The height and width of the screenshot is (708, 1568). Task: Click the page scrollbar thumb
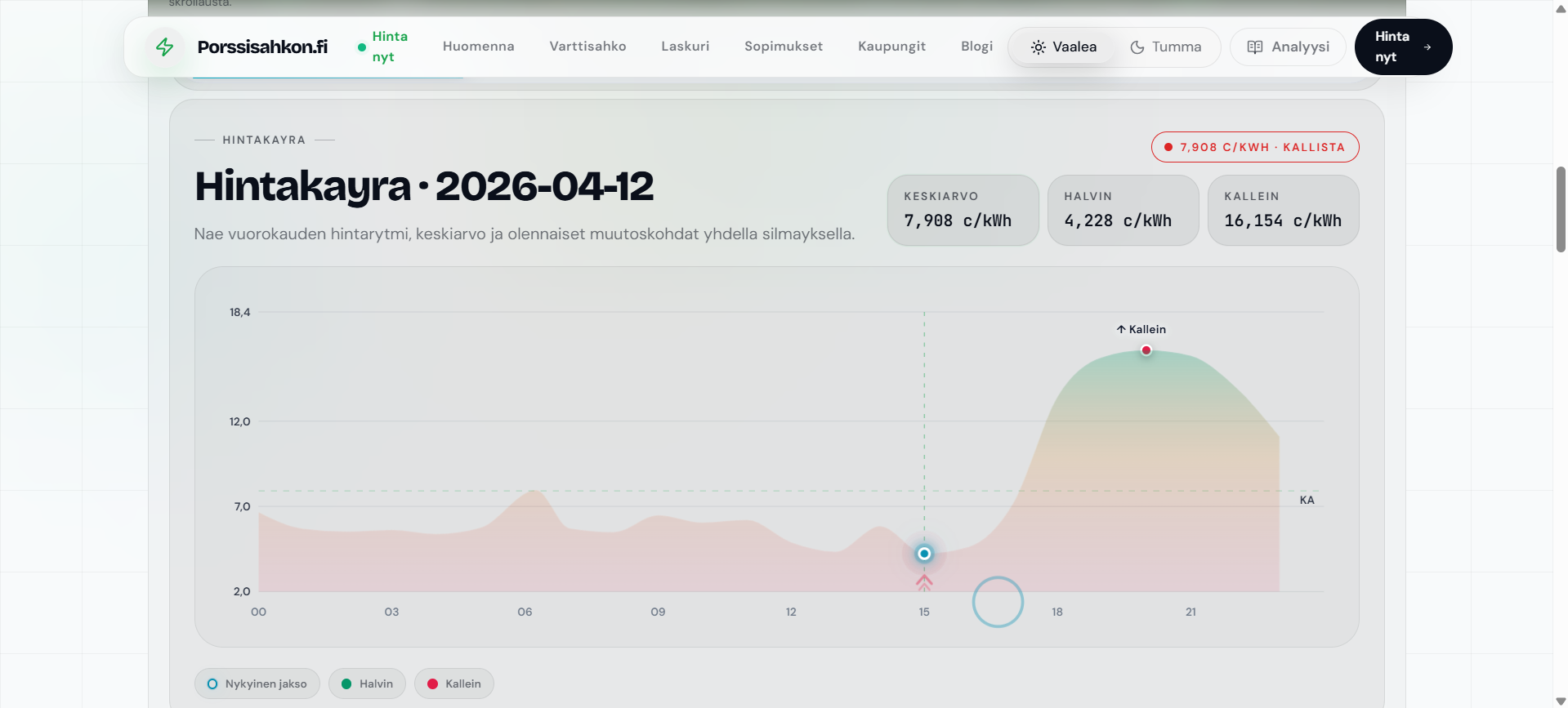click(x=1561, y=209)
